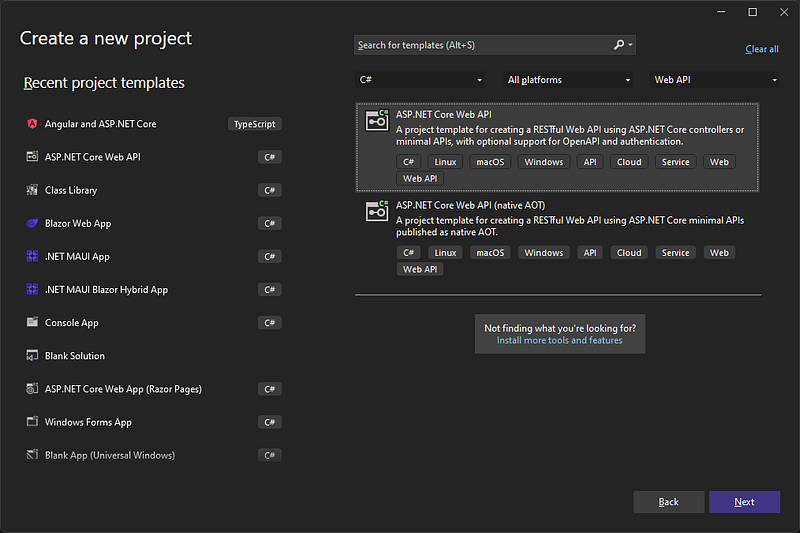Click the Linux tag on native AOT template
The height and width of the screenshot is (533, 800).
[x=445, y=252]
